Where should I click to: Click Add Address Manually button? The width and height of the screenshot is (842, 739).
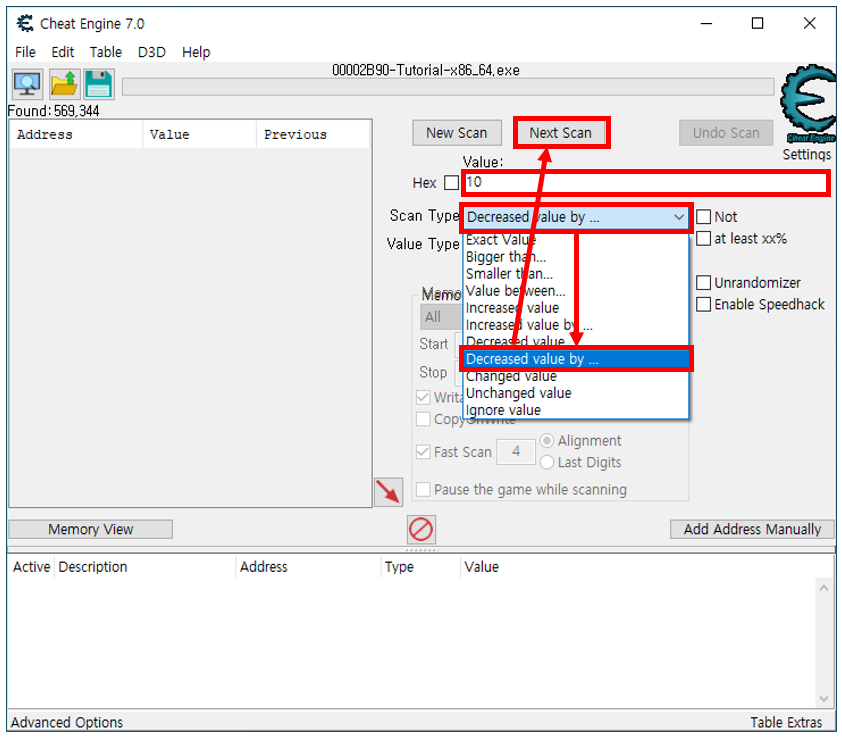point(752,530)
